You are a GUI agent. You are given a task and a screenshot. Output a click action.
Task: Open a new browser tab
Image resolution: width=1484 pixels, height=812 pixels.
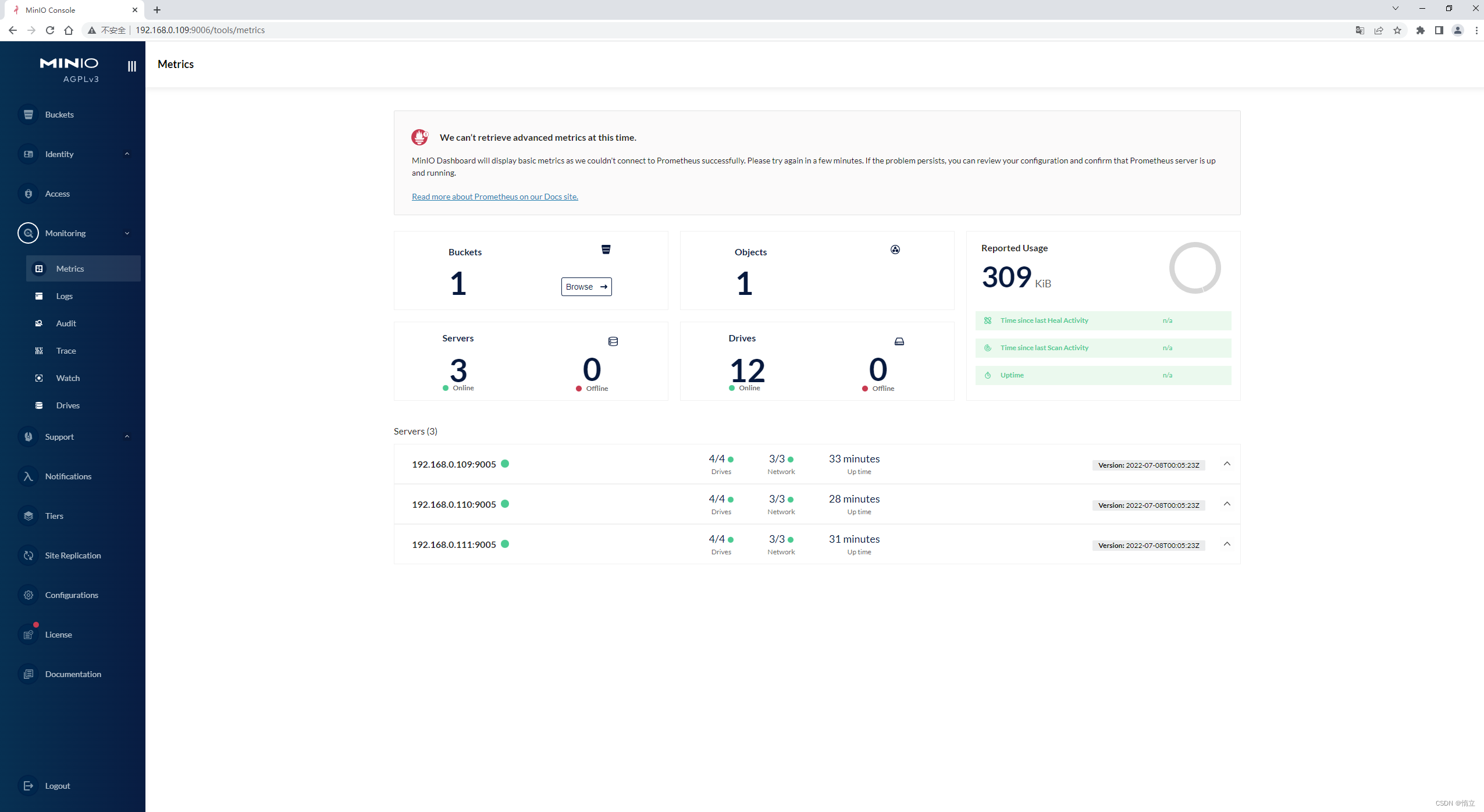(157, 10)
